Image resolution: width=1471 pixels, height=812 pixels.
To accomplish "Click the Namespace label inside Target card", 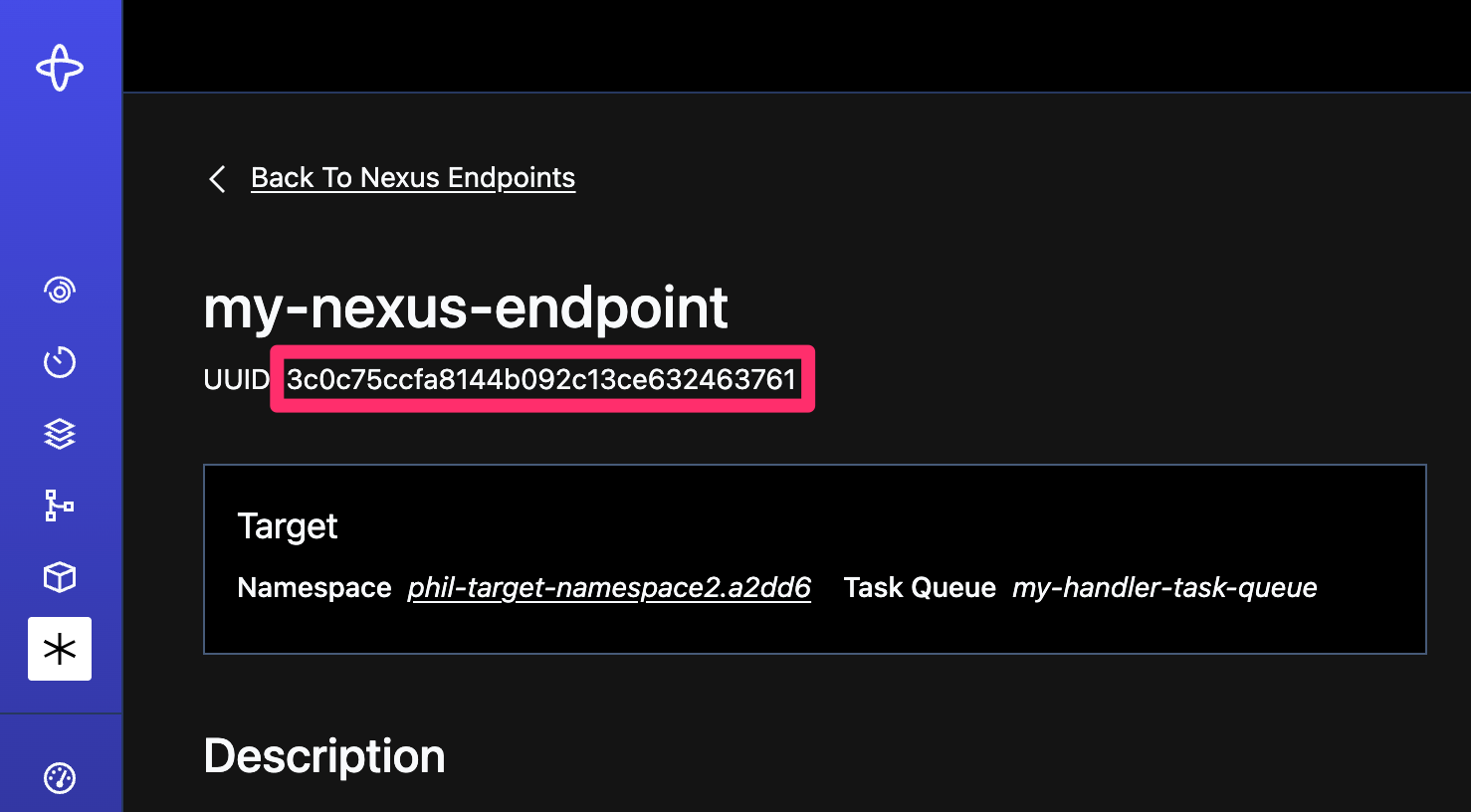I will coord(314,587).
